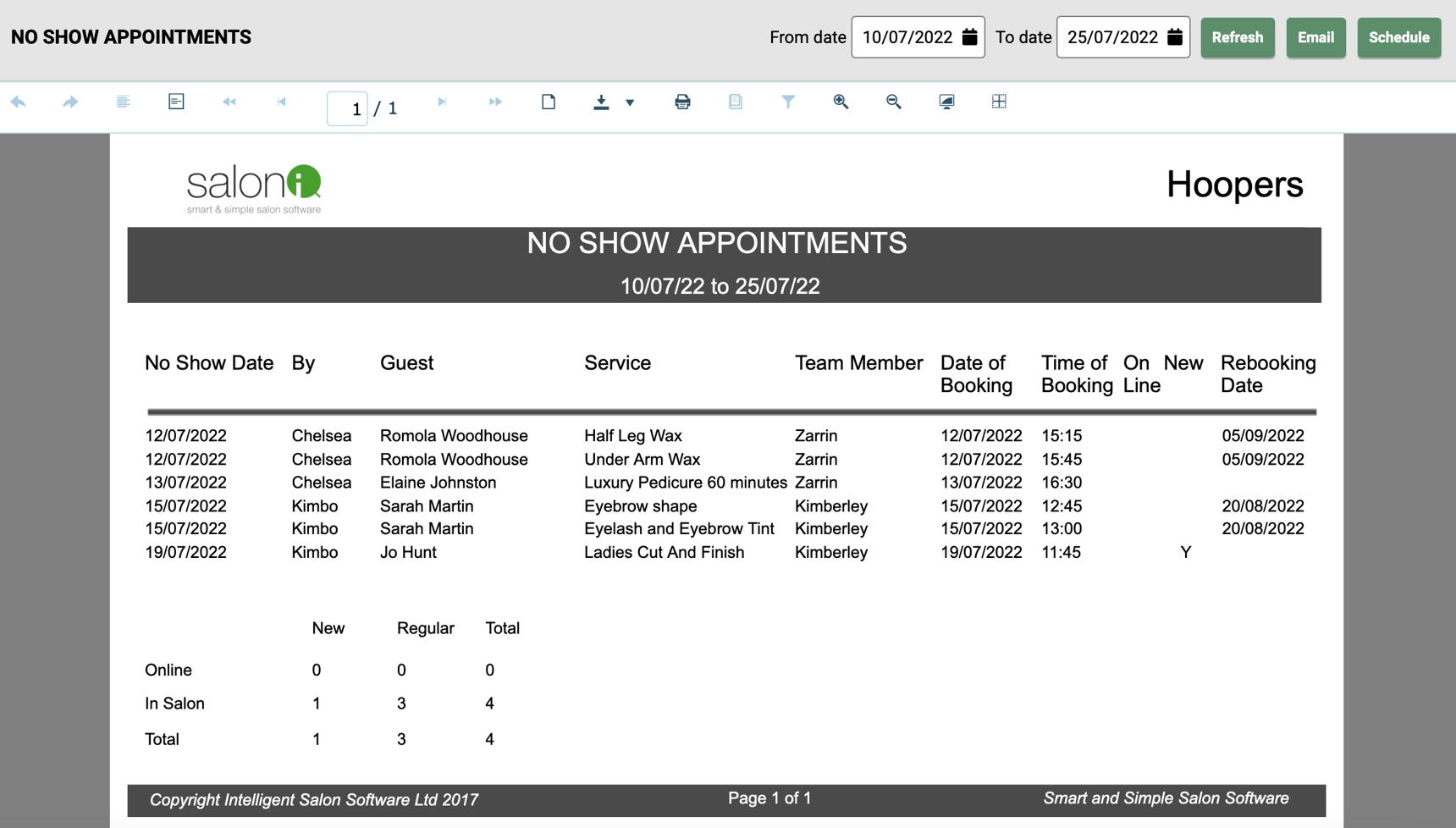The width and height of the screenshot is (1456, 828).
Task: Print the no show appointments report
Action: pos(682,102)
